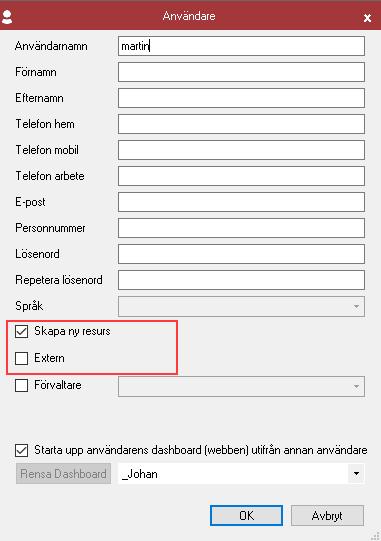Screen dimensions: 381x541
Task: Close the Användare dialog
Action: (x=368, y=18)
